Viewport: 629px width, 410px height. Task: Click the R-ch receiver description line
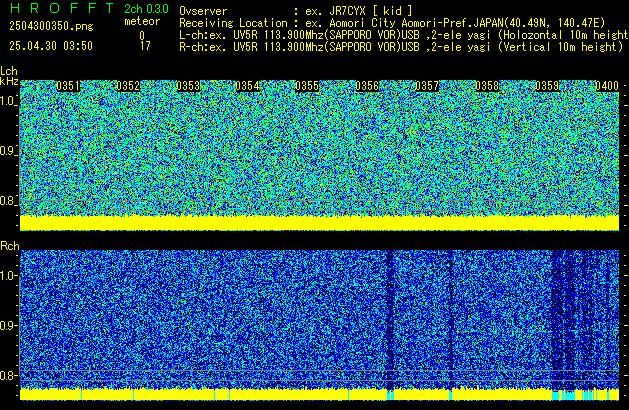pyautogui.click(x=401, y=47)
